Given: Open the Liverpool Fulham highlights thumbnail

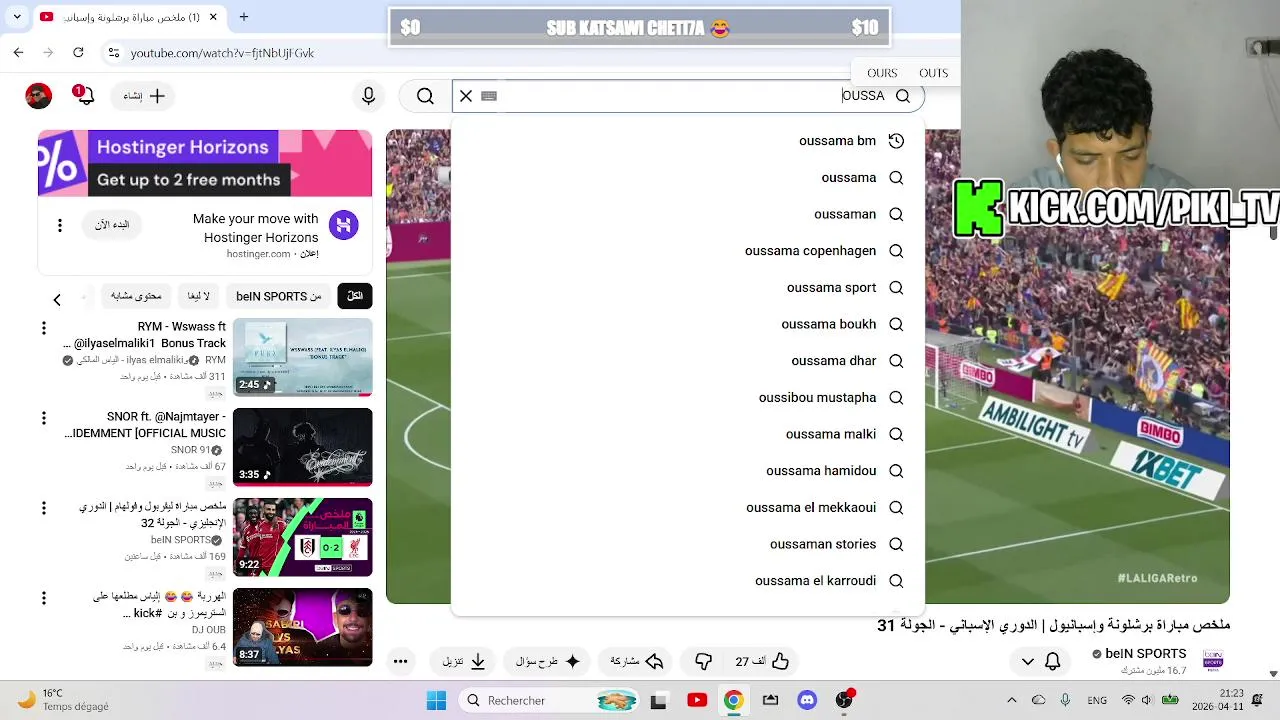Looking at the screenshot, I should [x=303, y=537].
